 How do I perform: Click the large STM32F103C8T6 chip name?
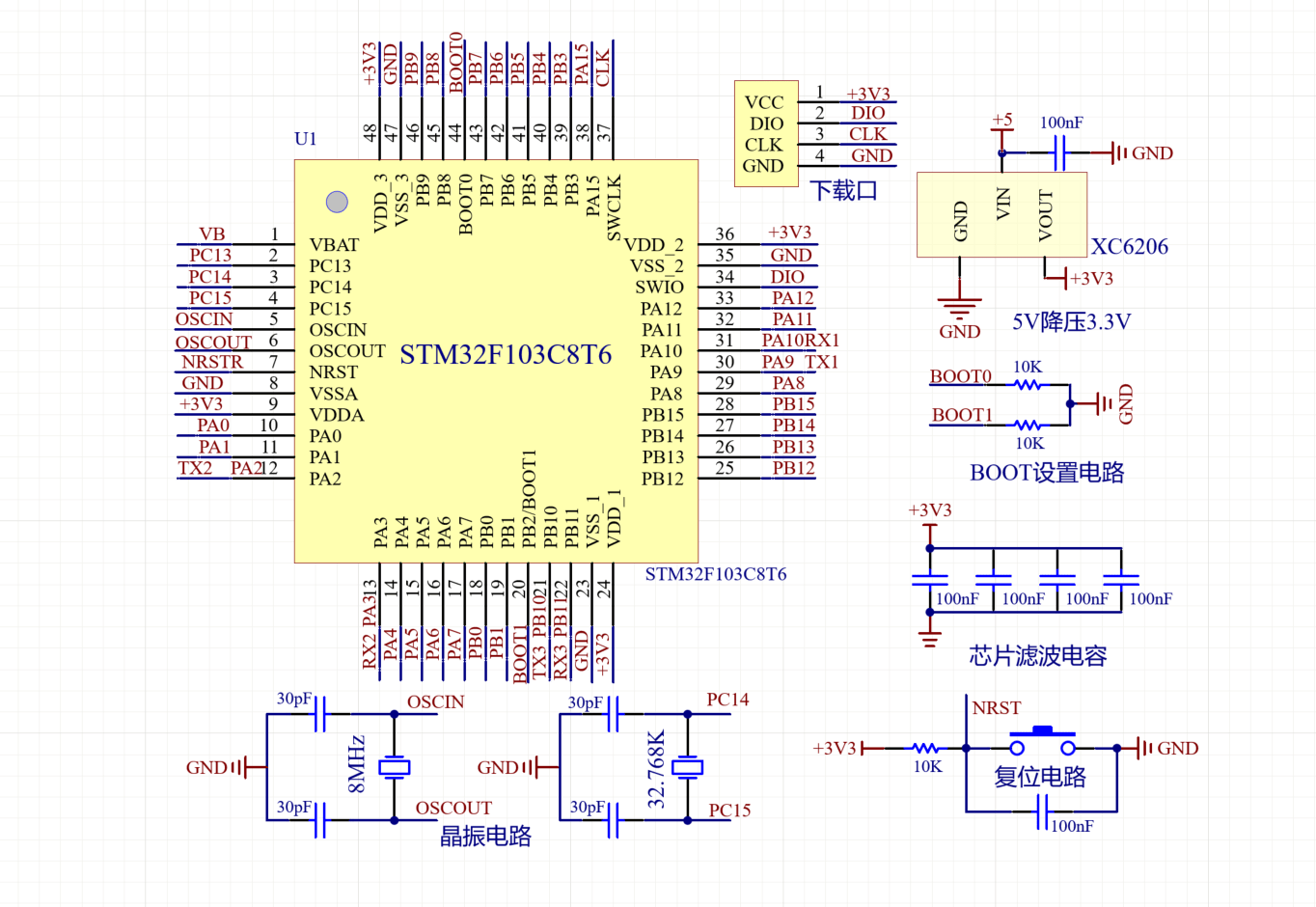(x=506, y=355)
